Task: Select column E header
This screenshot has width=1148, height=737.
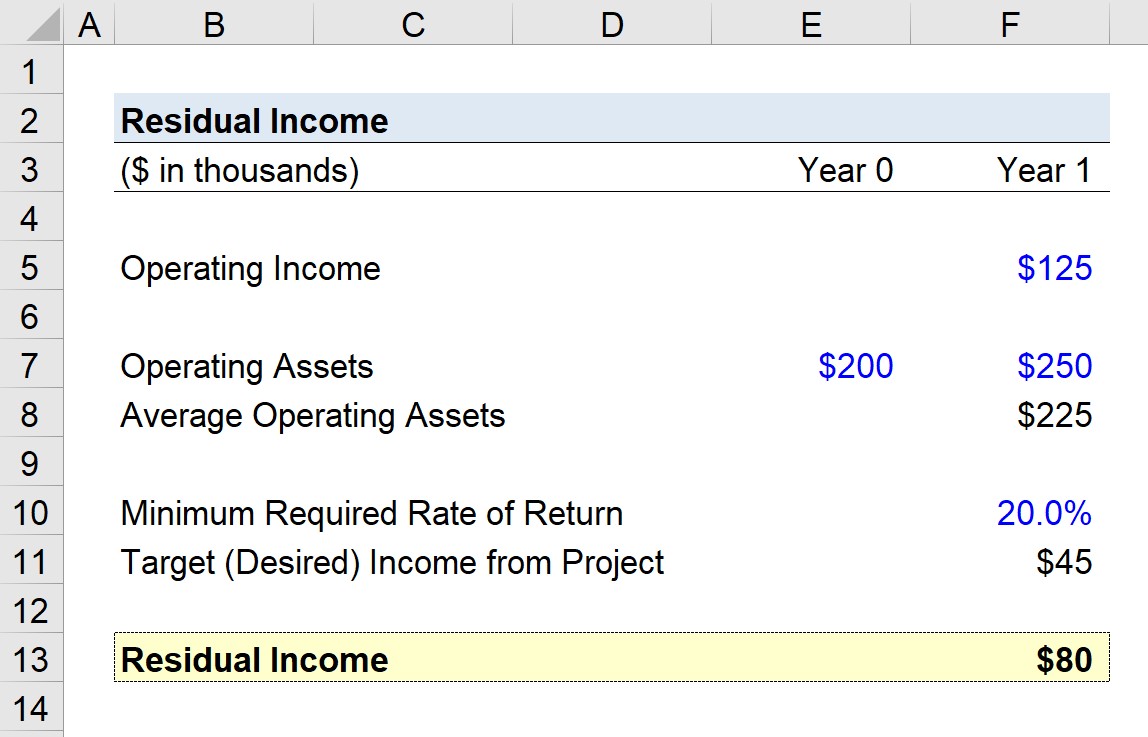Action: 810,22
